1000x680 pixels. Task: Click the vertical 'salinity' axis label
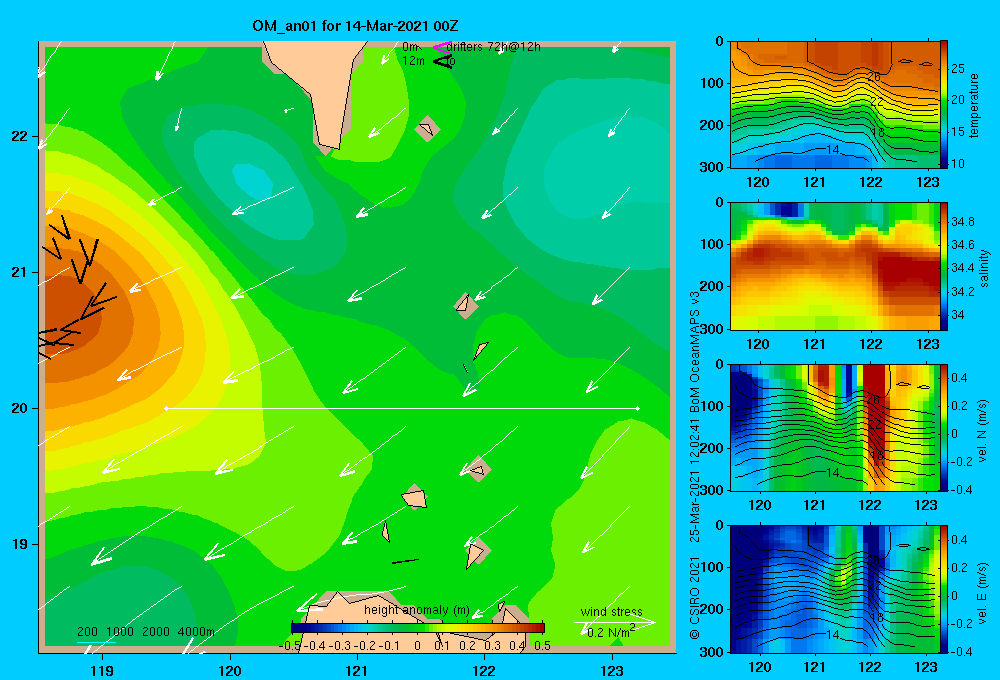pos(984,268)
